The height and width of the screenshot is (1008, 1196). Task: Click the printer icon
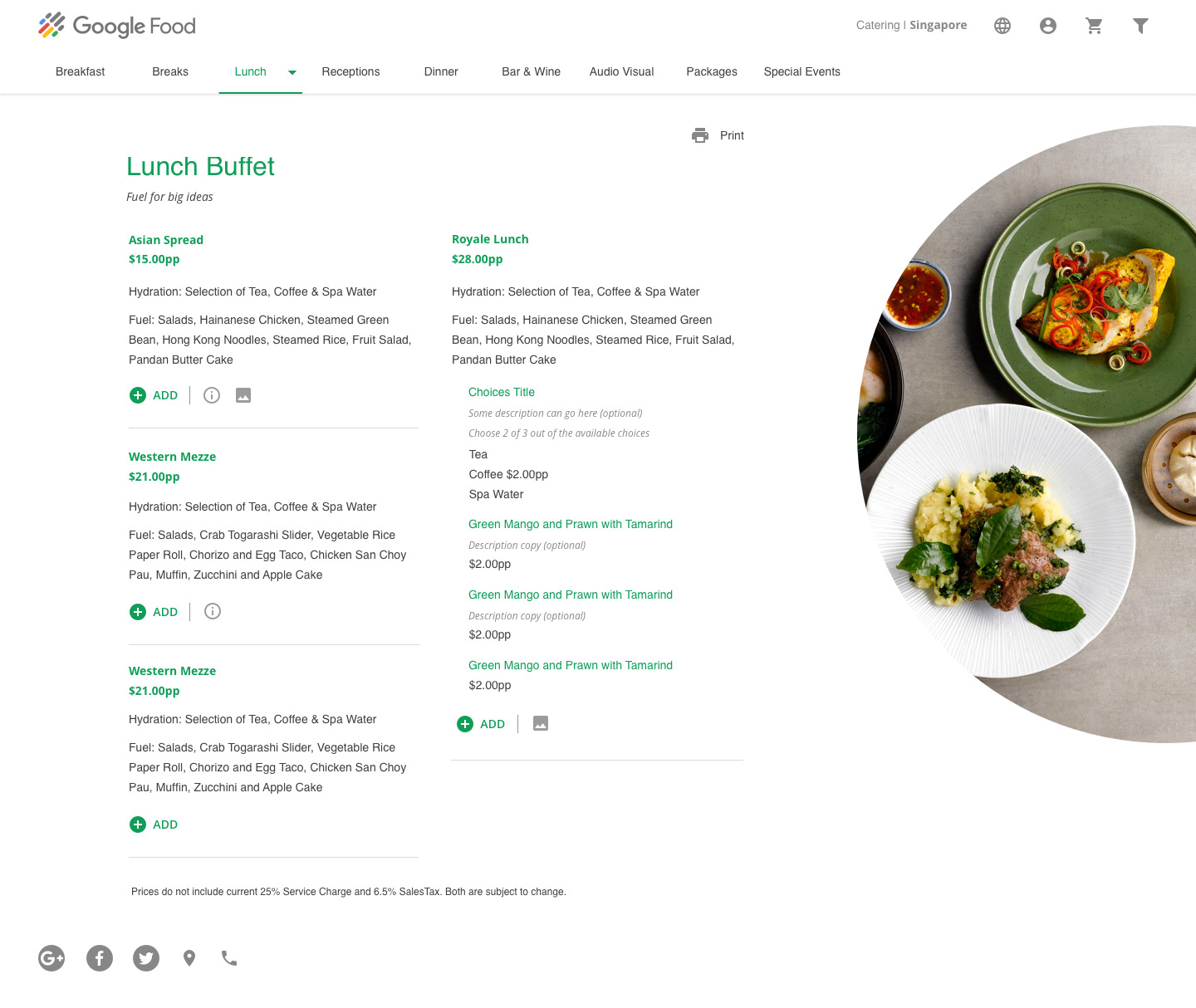(x=700, y=135)
